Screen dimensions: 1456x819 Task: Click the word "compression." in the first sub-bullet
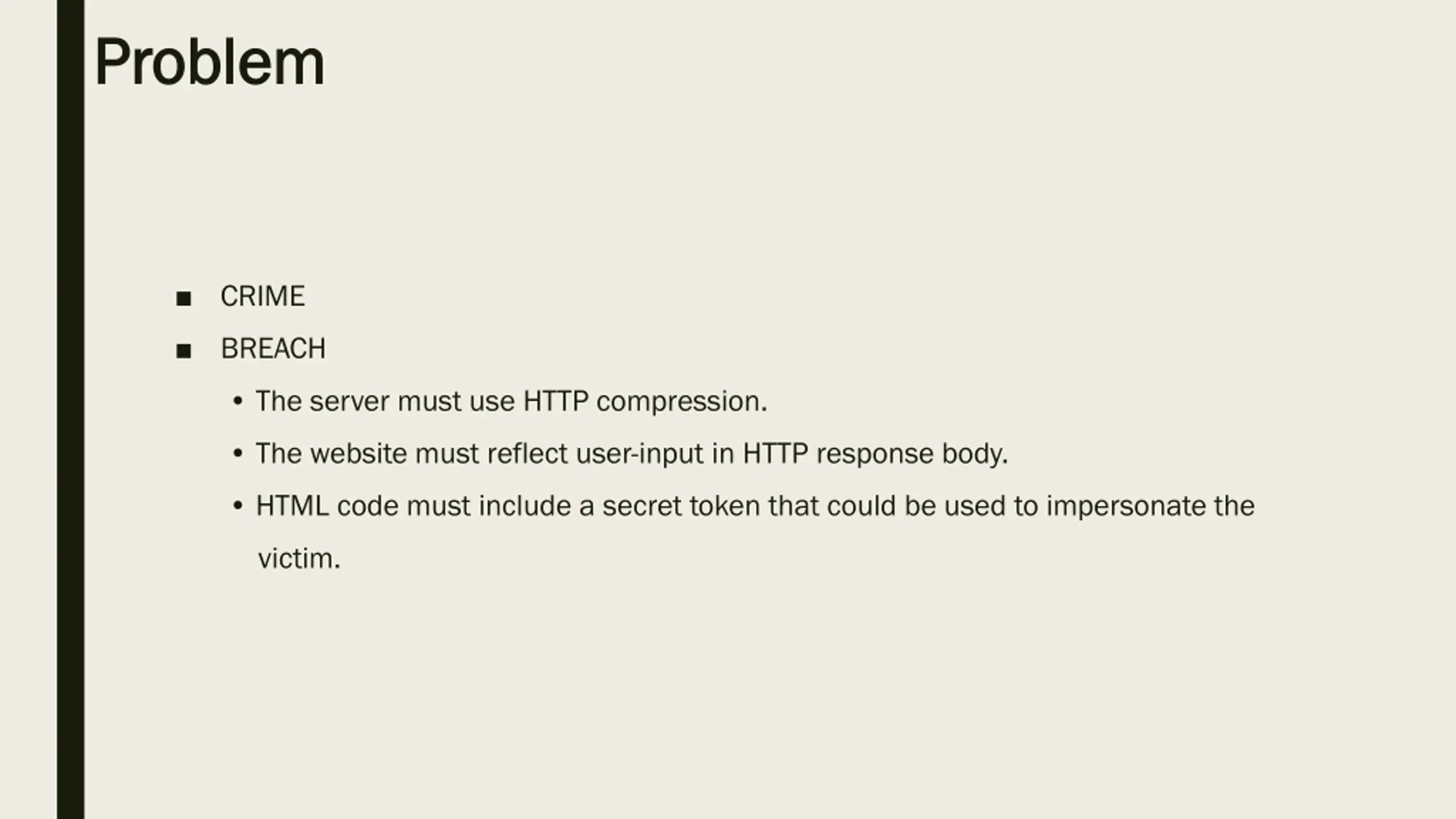pyautogui.click(x=682, y=403)
